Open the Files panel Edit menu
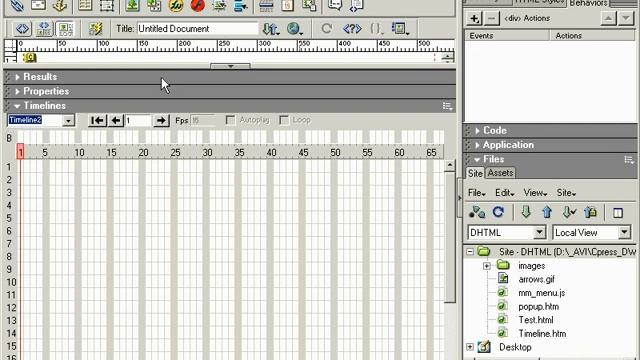The height and width of the screenshot is (360, 640). pos(504,193)
